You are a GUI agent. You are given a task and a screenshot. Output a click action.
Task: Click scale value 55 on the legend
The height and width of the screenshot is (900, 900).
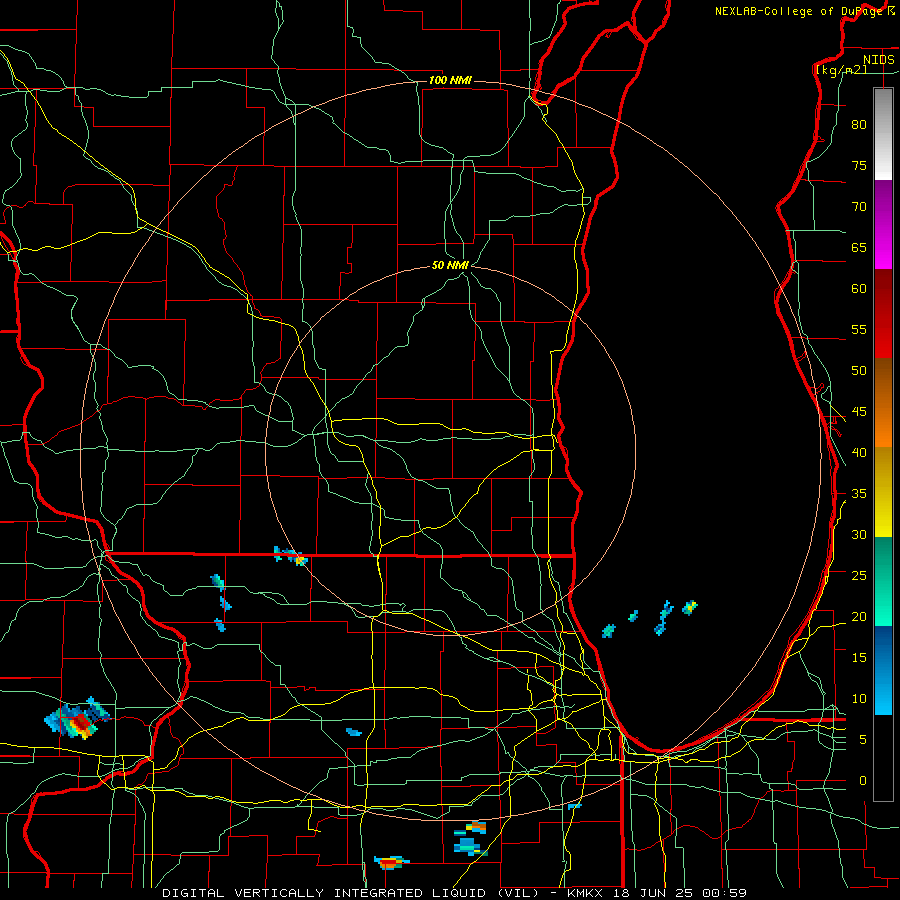tap(859, 329)
